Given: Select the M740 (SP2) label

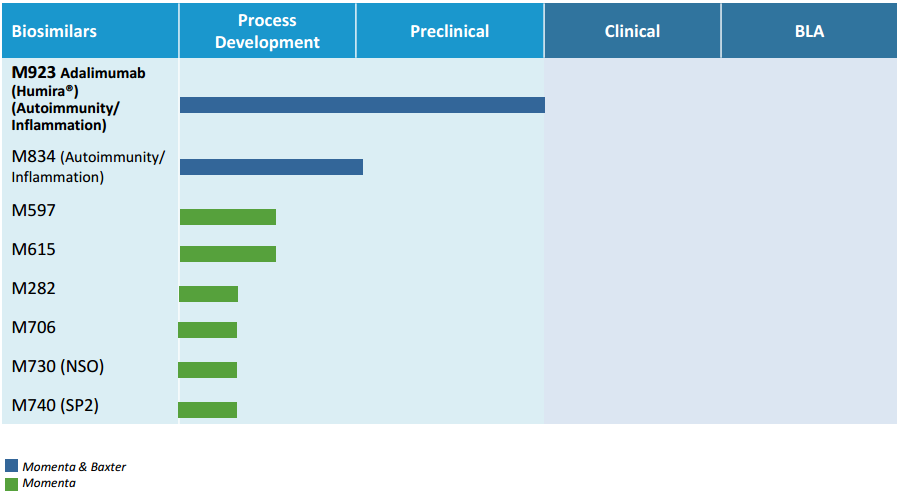Looking at the screenshot, I should tap(55, 405).
